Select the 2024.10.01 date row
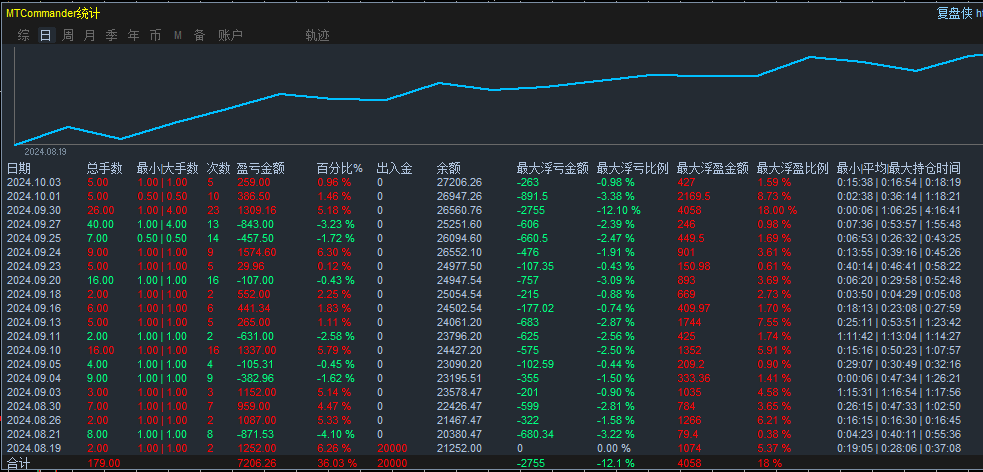 (x=34, y=196)
